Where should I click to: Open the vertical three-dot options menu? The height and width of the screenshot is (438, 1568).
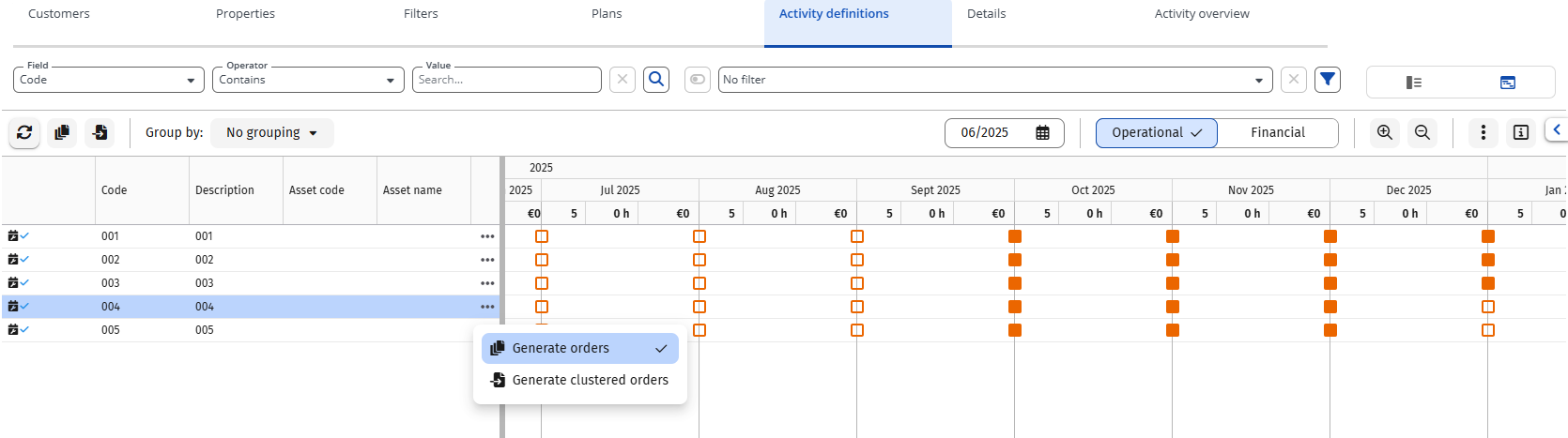click(x=1483, y=133)
